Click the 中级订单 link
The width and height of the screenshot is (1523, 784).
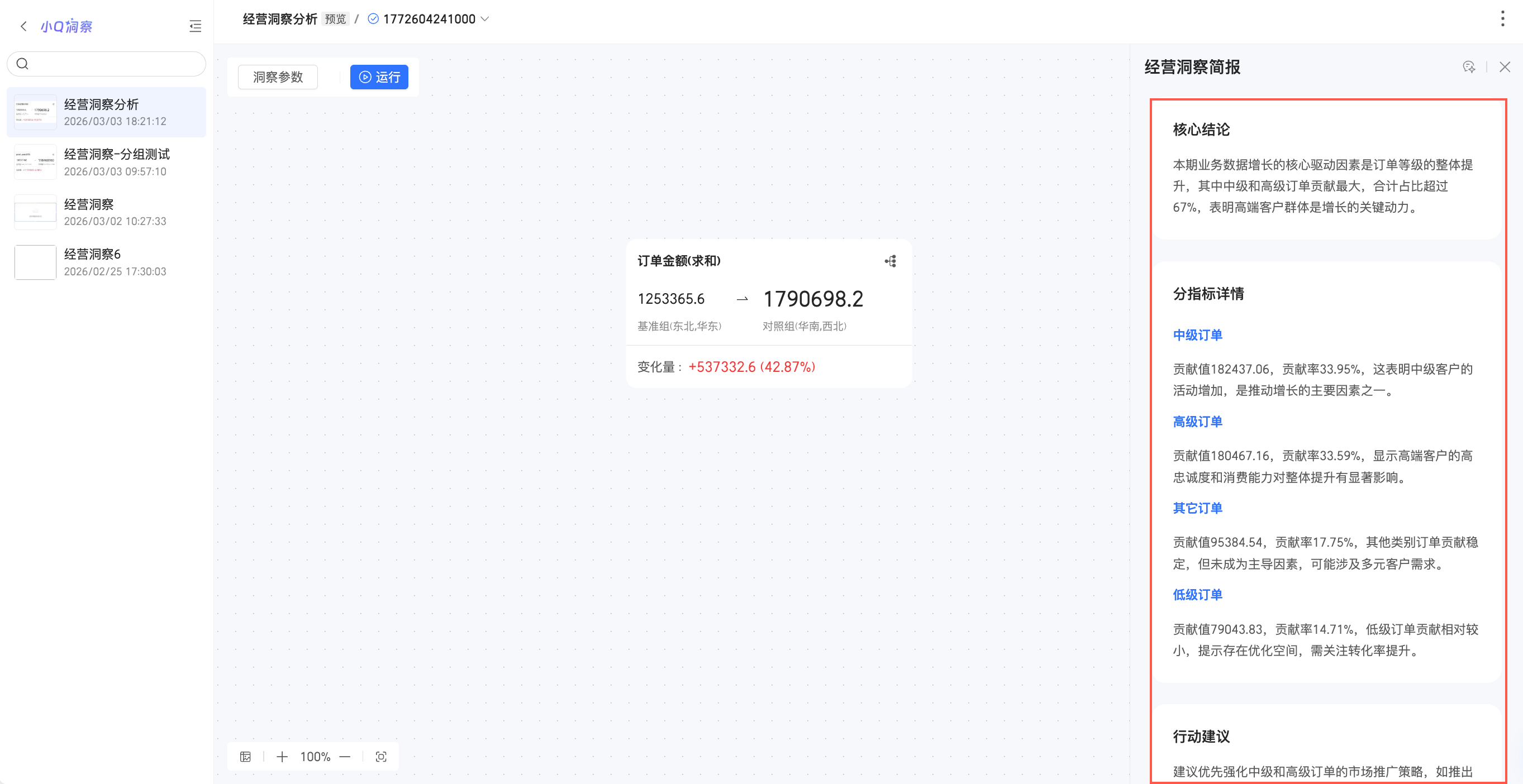coord(1197,335)
